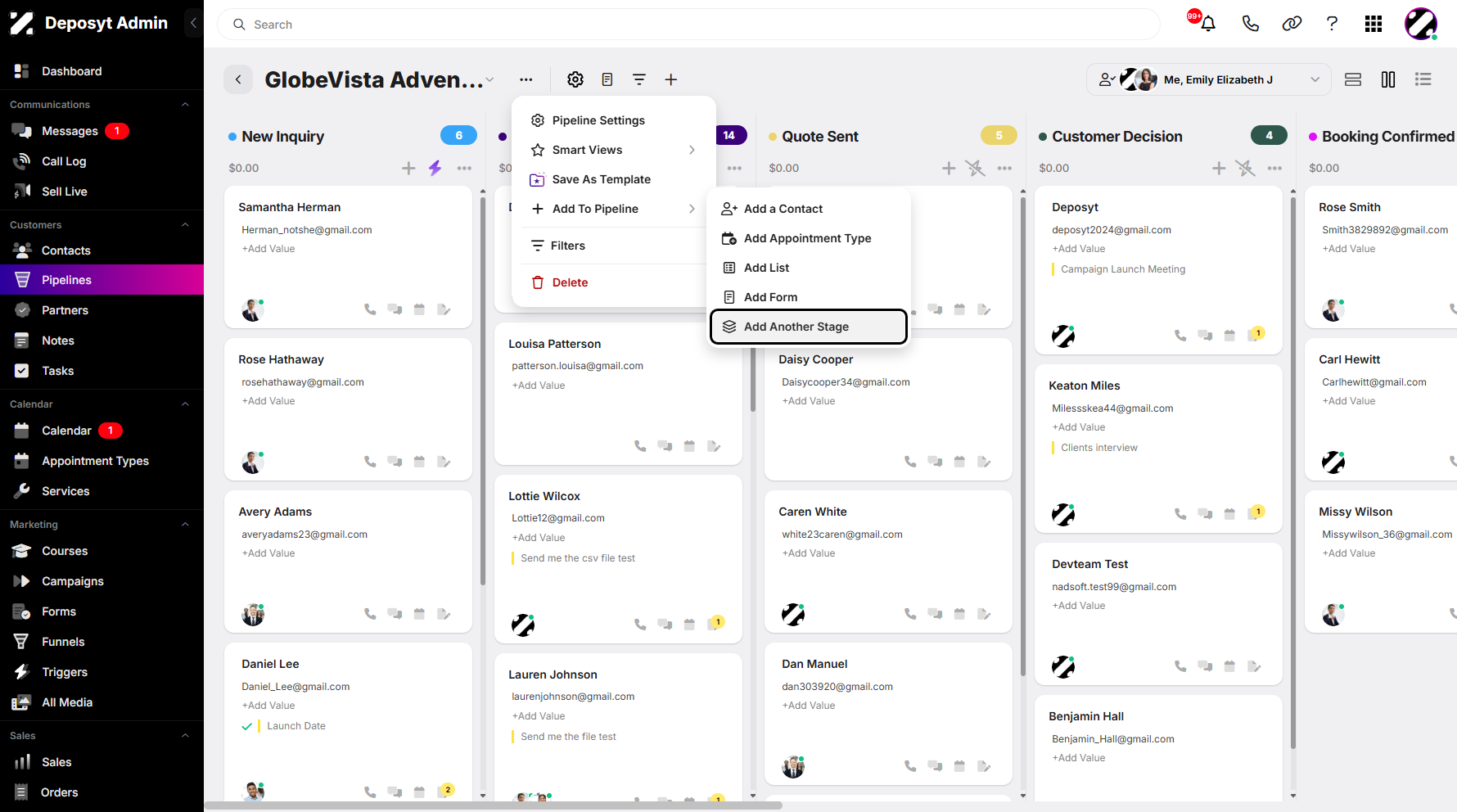Open the notifications bell icon
Viewport: 1457px width, 812px height.
point(1208,24)
